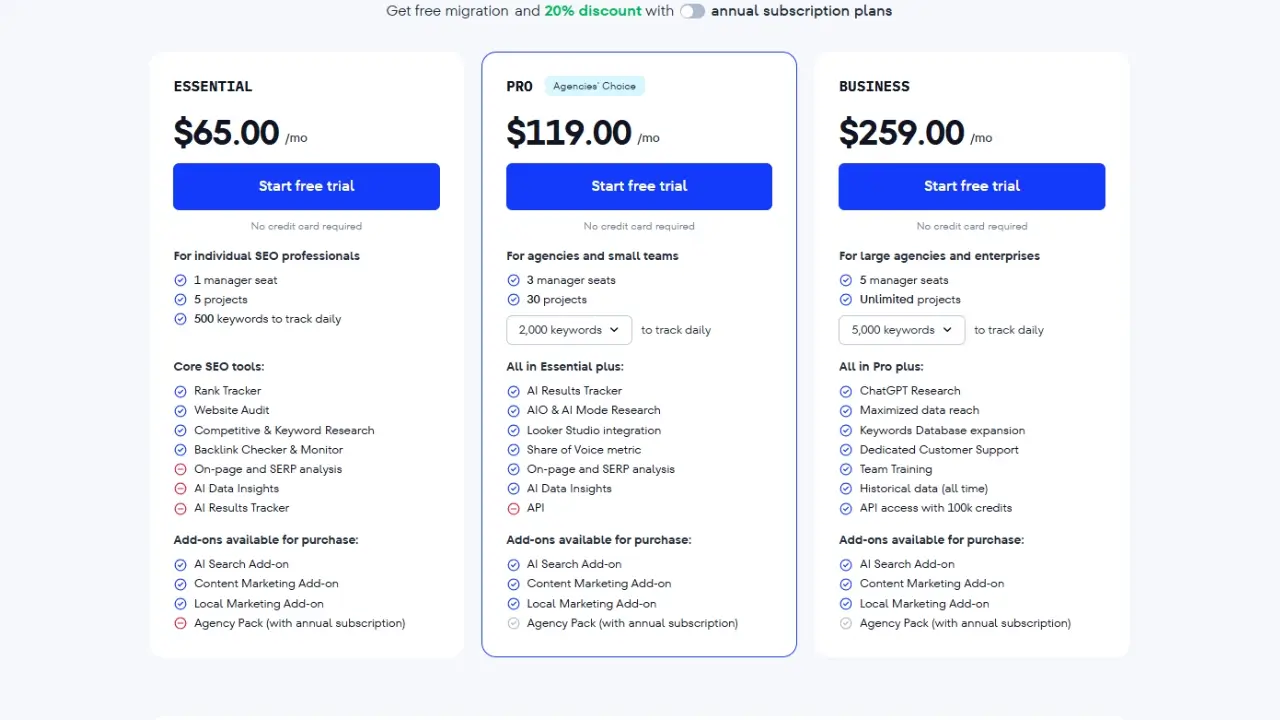This screenshot has height=720, width=1280.
Task: Click the checkmark beside "3 manager seats"
Action: click(513, 280)
